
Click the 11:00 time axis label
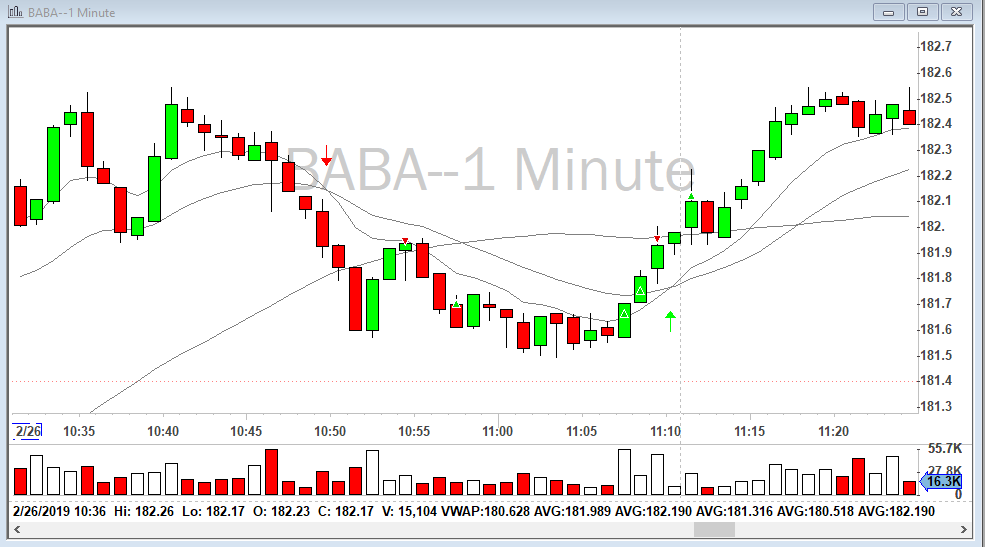(497, 431)
